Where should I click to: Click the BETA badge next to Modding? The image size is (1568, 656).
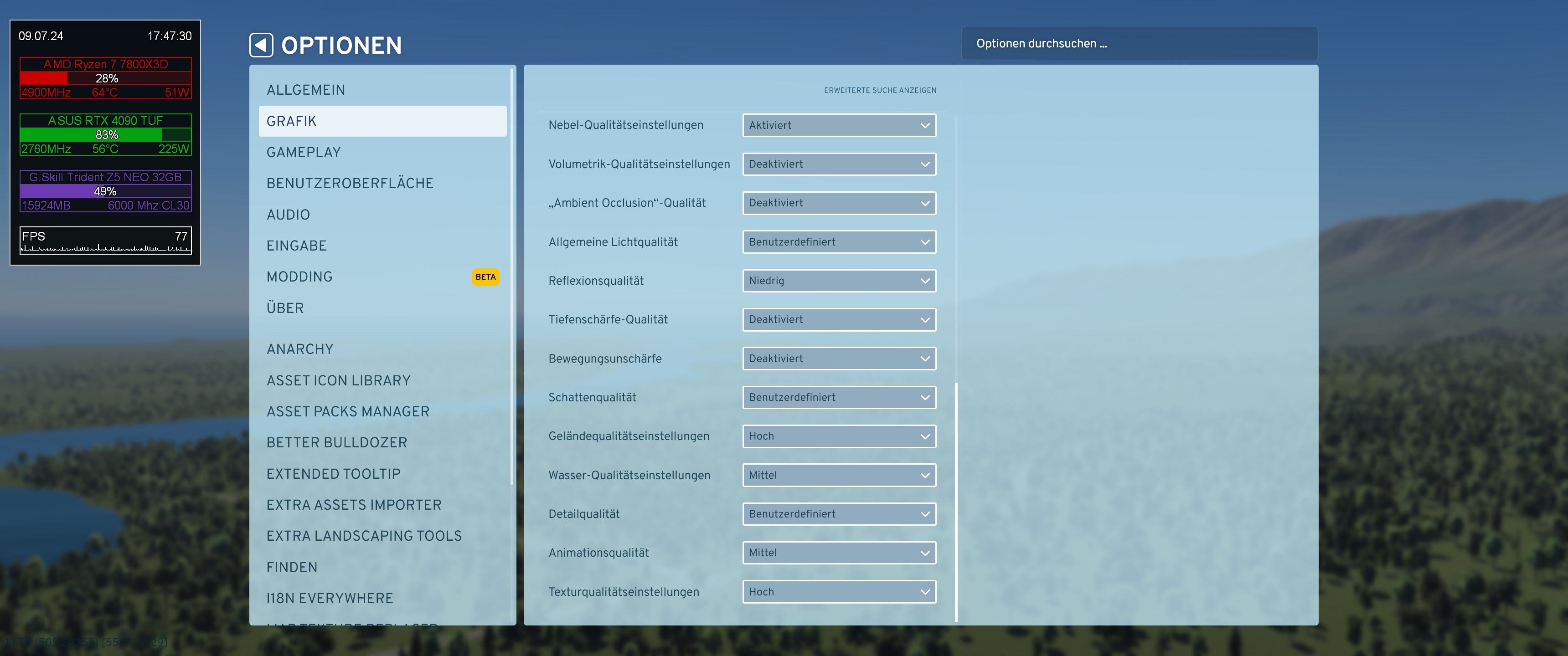pos(485,277)
